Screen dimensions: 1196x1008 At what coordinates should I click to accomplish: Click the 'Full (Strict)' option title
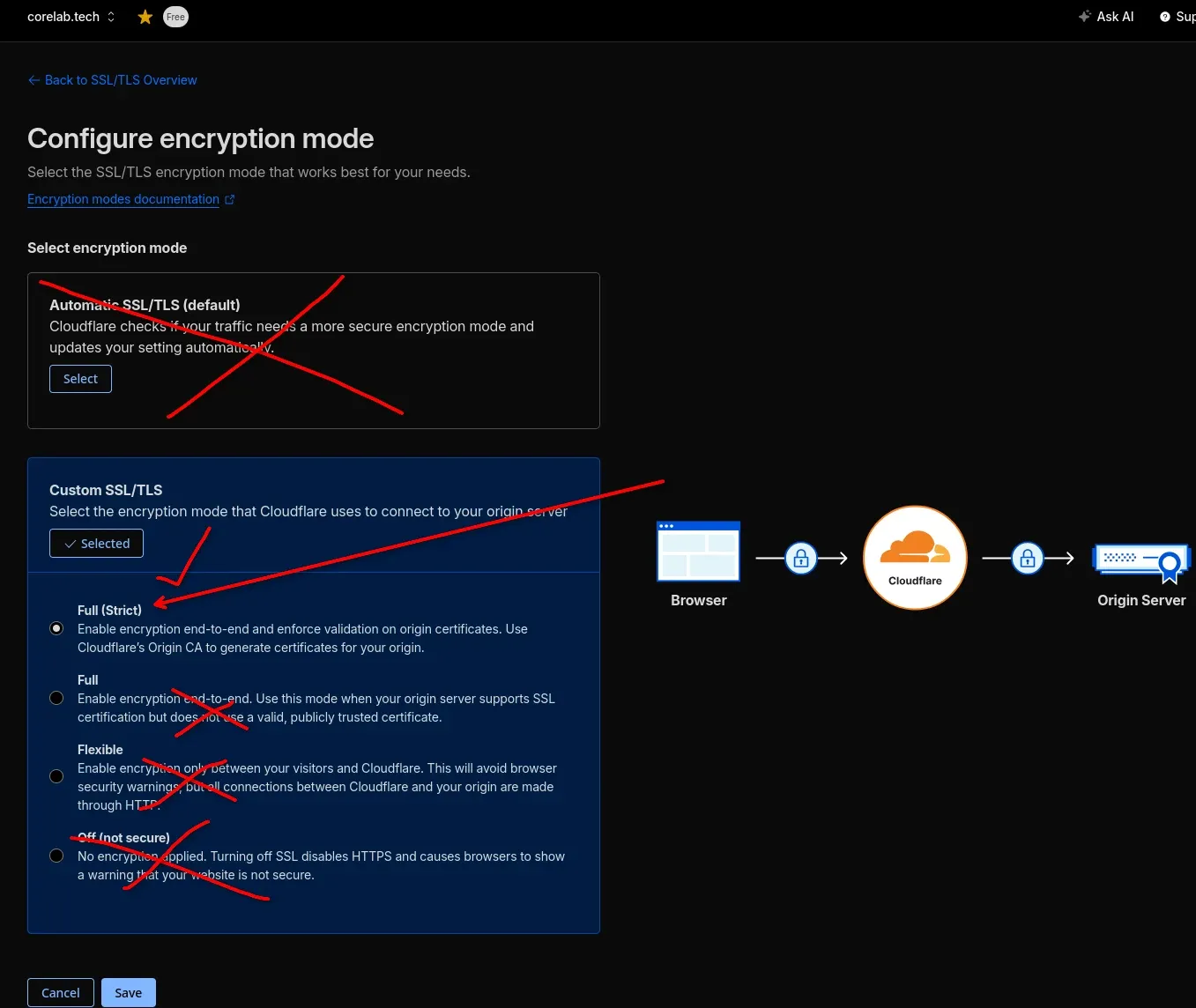(x=109, y=610)
